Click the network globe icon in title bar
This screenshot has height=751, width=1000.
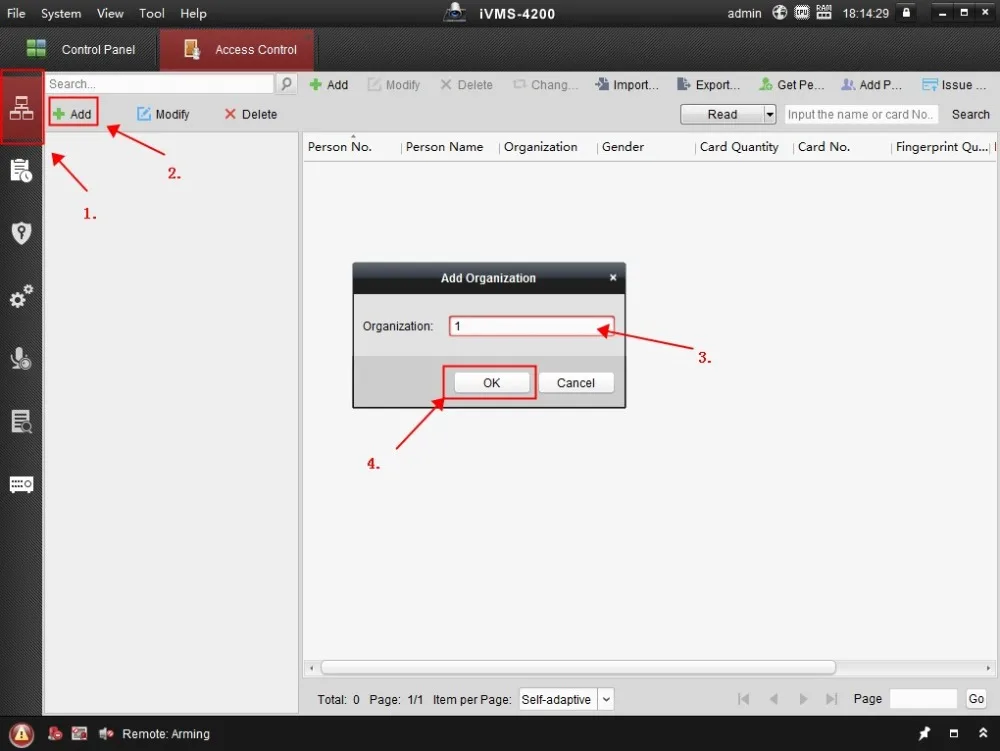pos(779,12)
